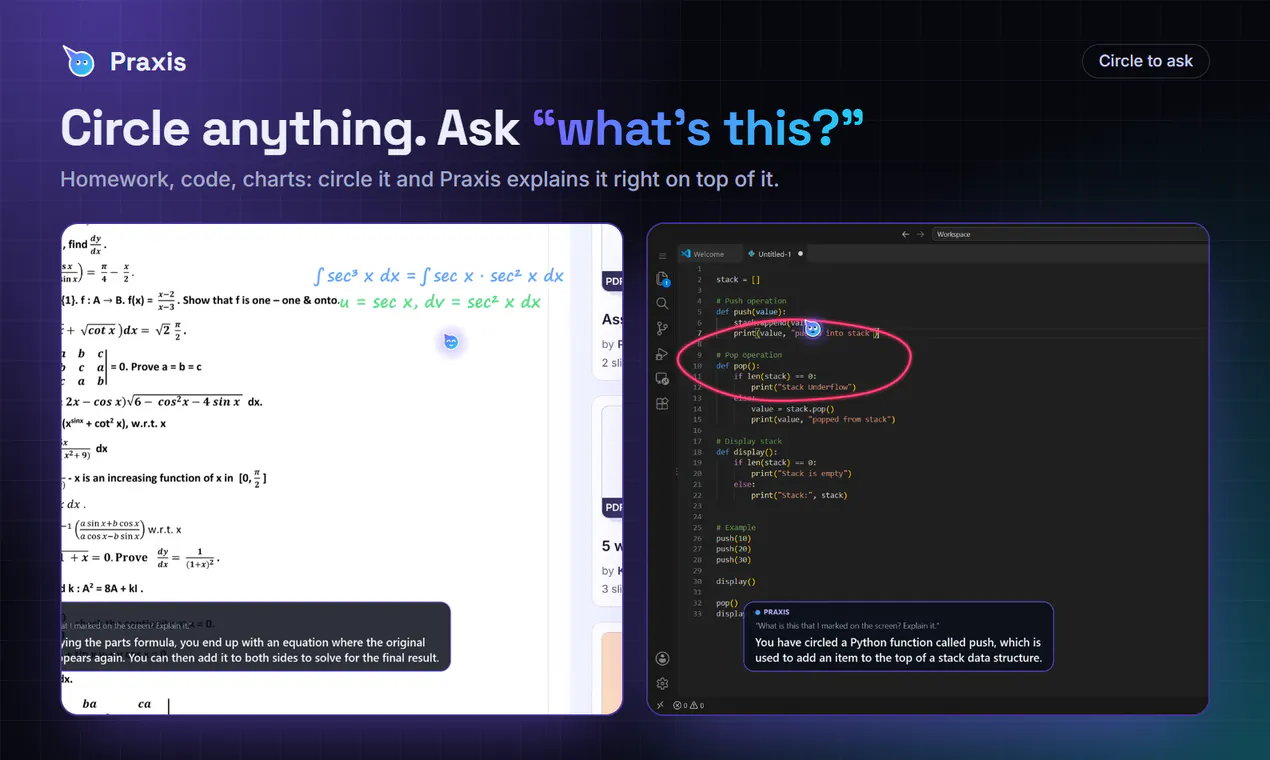Click the code line "push(30)"
The width and height of the screenshot is (1270, 760).
coord(733,560)
